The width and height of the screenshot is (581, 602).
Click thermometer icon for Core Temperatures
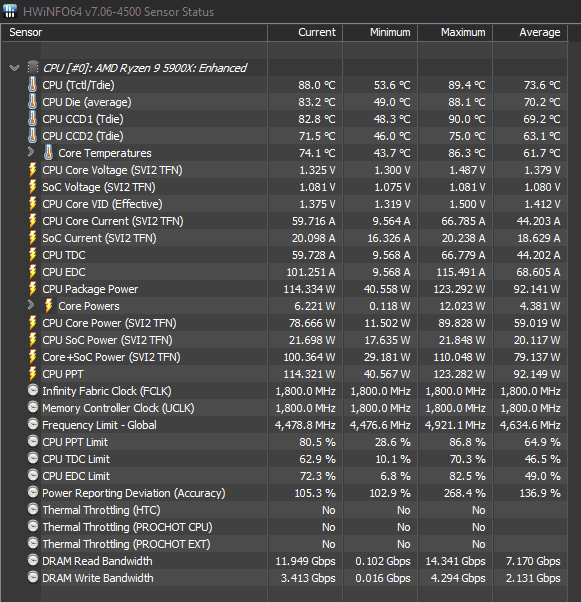tap(48, 152)
